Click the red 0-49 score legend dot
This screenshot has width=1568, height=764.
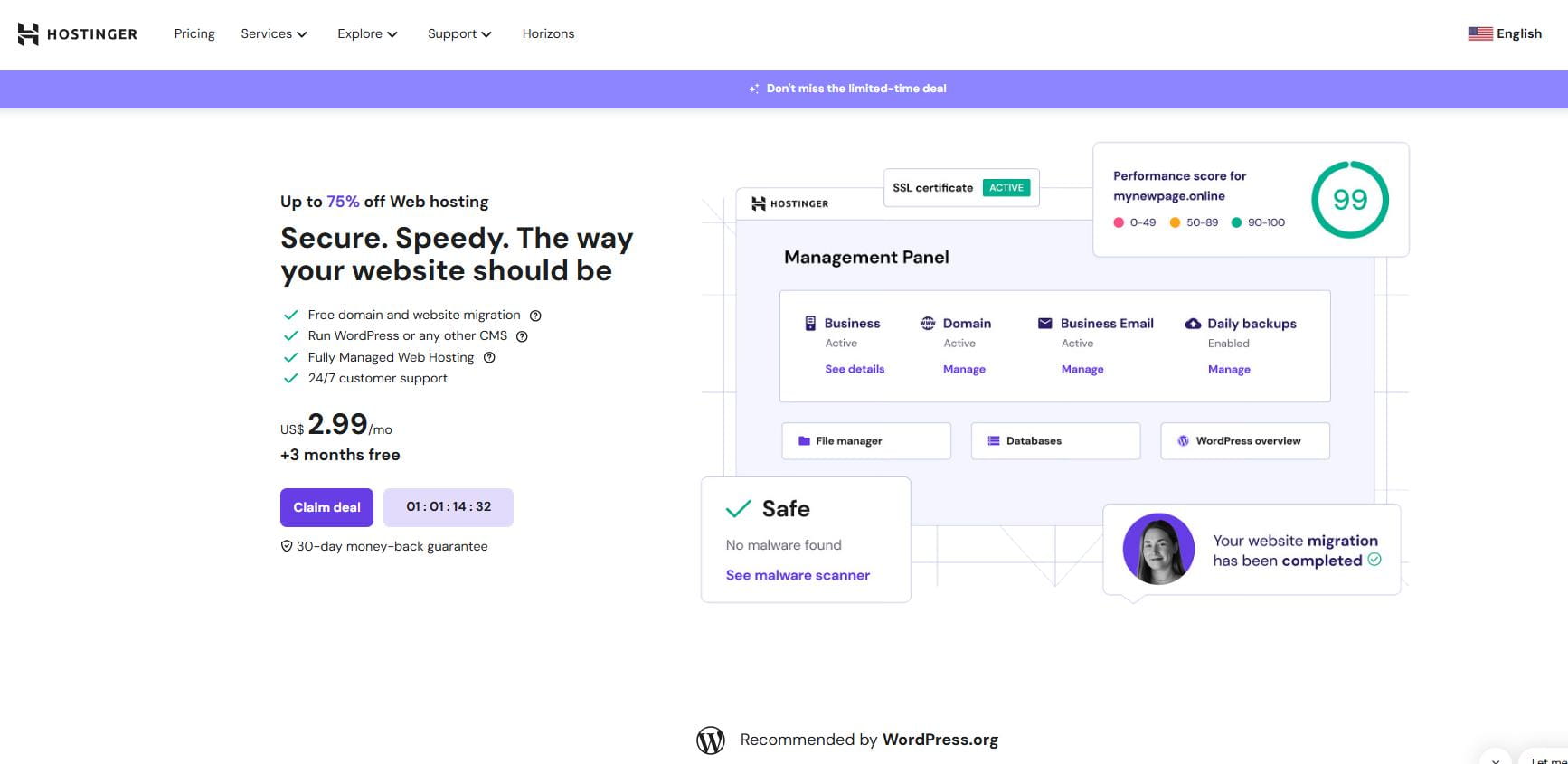click(1119, 222)
